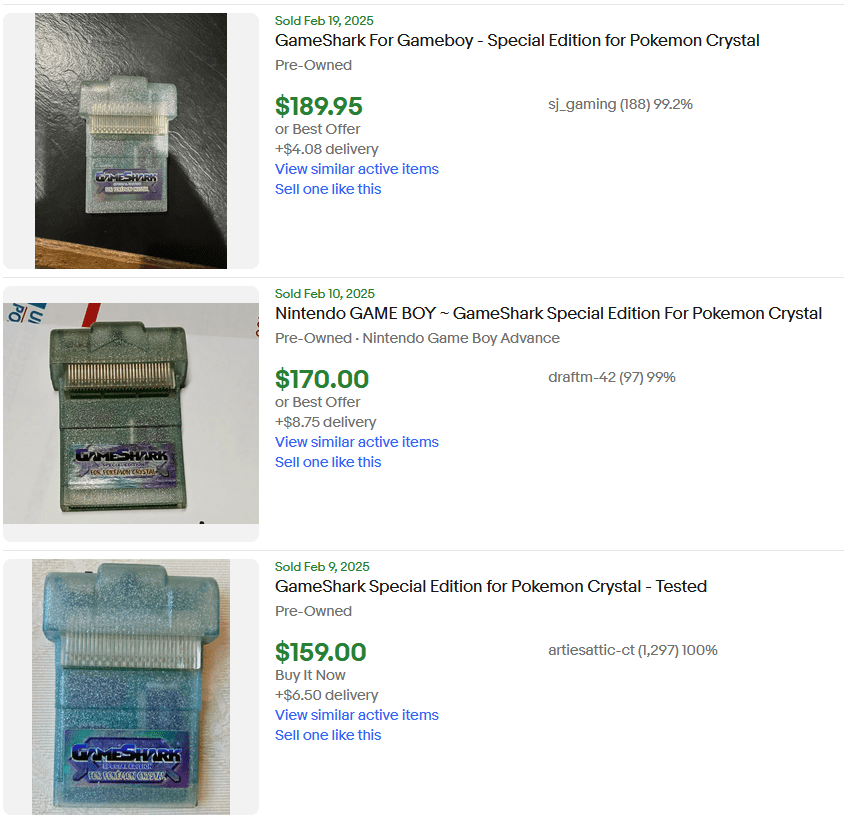Open the artiesattic-ct GameShark listing thumbnail
Screen dimensions: 844x820
click(x=131, y=686)
